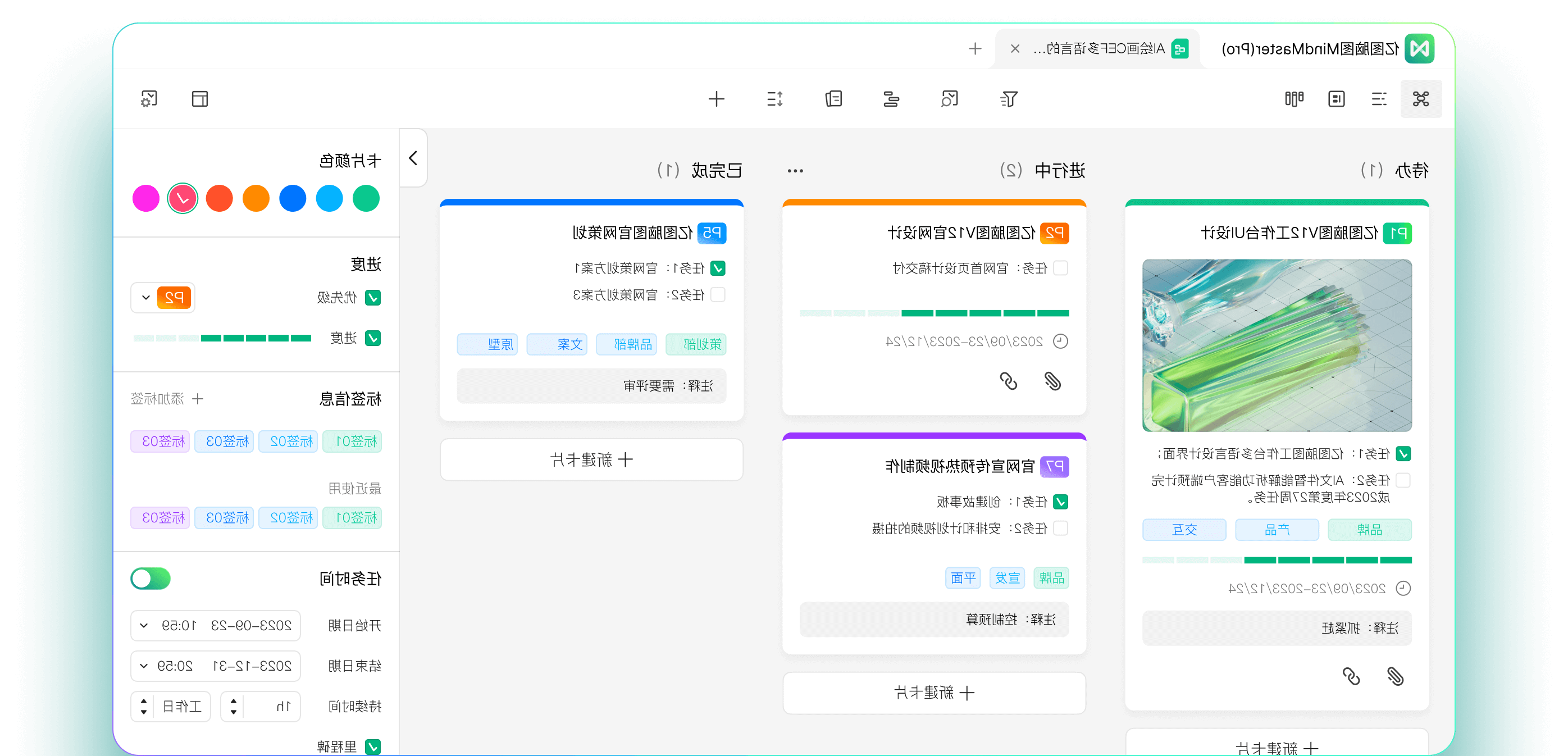Click the green file icon on the tab
1568x756 pixels.
tap(1180, 49)
